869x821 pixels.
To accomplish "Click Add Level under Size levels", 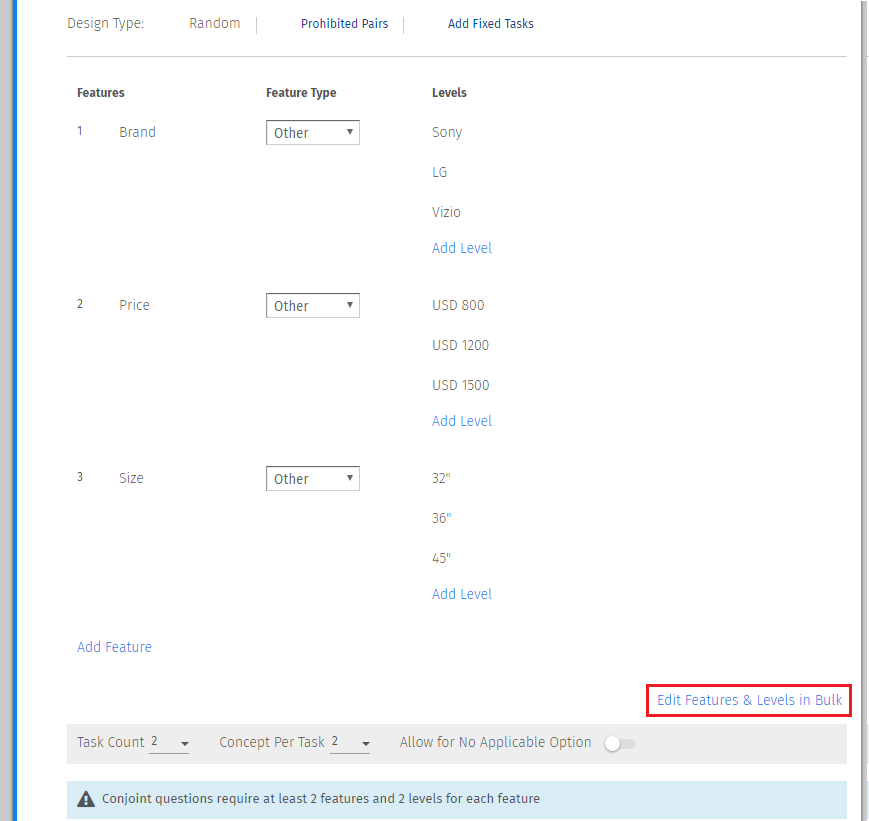I will tap(461, 594).
